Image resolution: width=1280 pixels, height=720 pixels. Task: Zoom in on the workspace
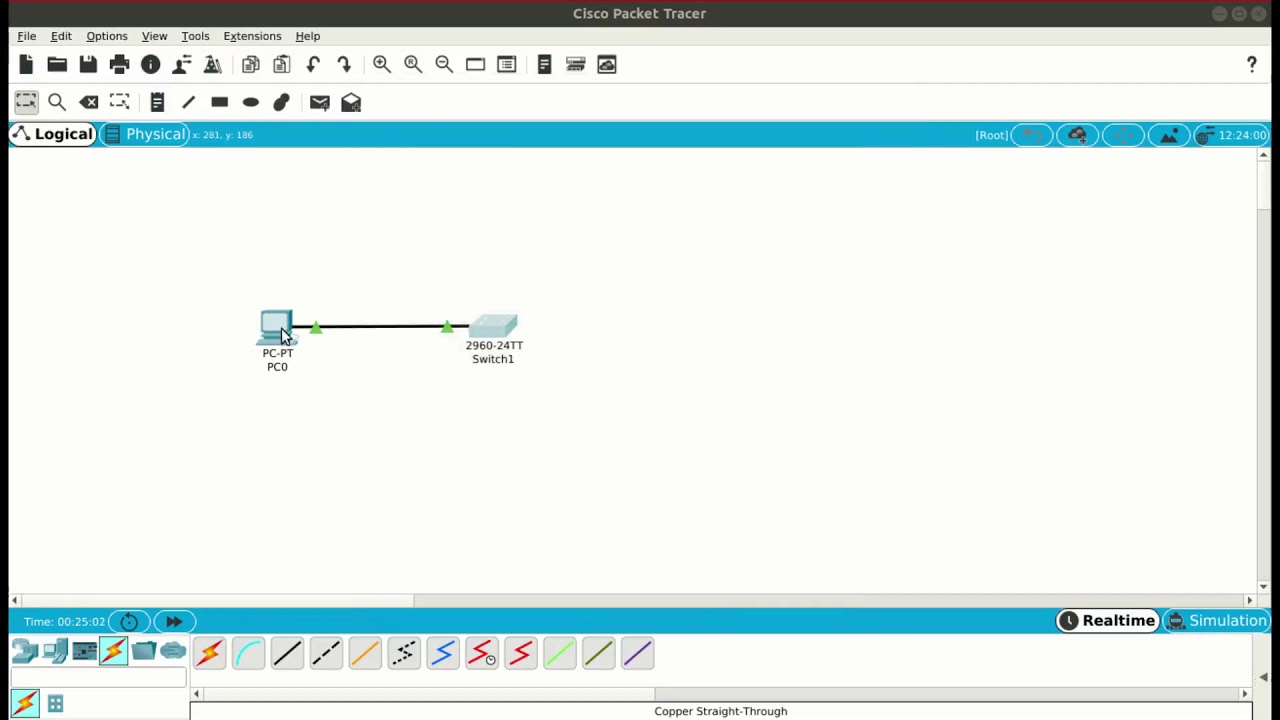(x=382, y=65)
